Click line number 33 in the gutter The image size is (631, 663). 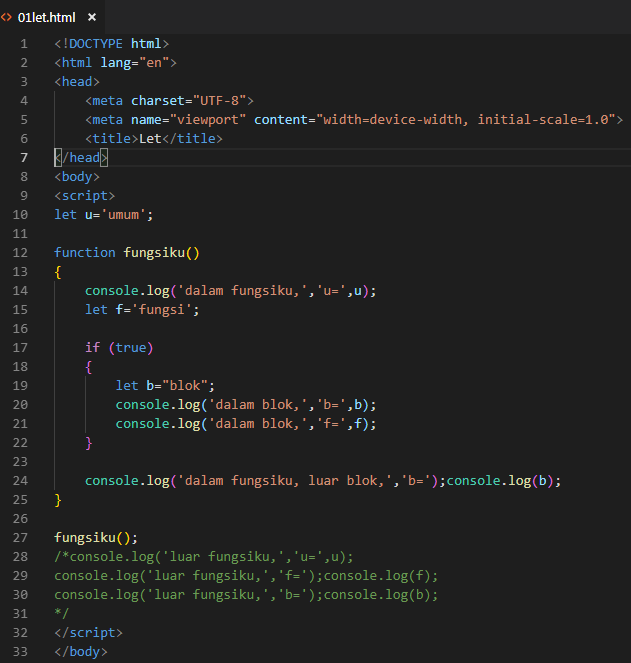point(20,652)
